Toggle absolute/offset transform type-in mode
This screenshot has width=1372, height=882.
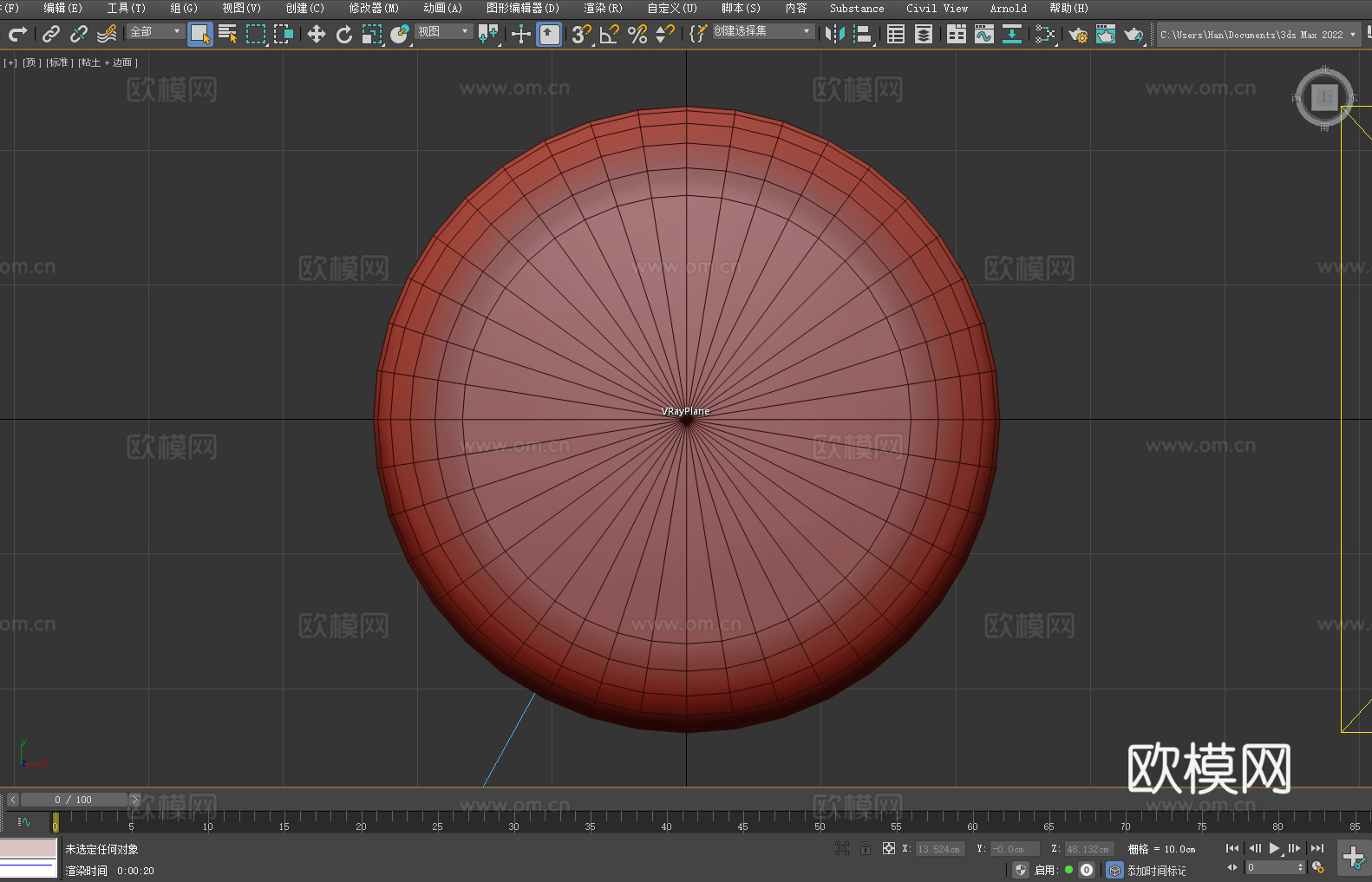click(x=889, y=848)
